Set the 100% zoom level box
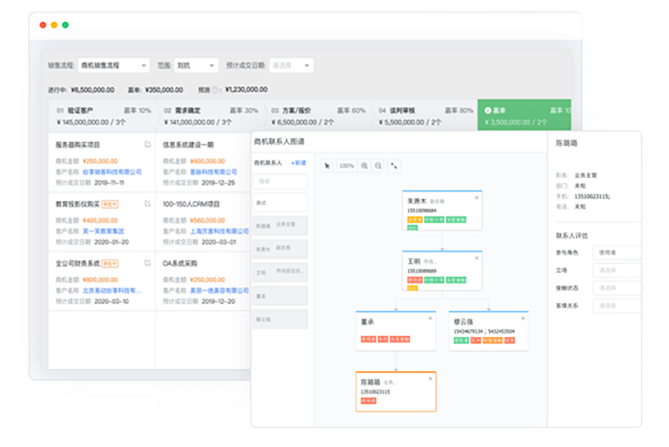This screenshot has width=669, height=447. pyautogui.click(x=346, y=166)
